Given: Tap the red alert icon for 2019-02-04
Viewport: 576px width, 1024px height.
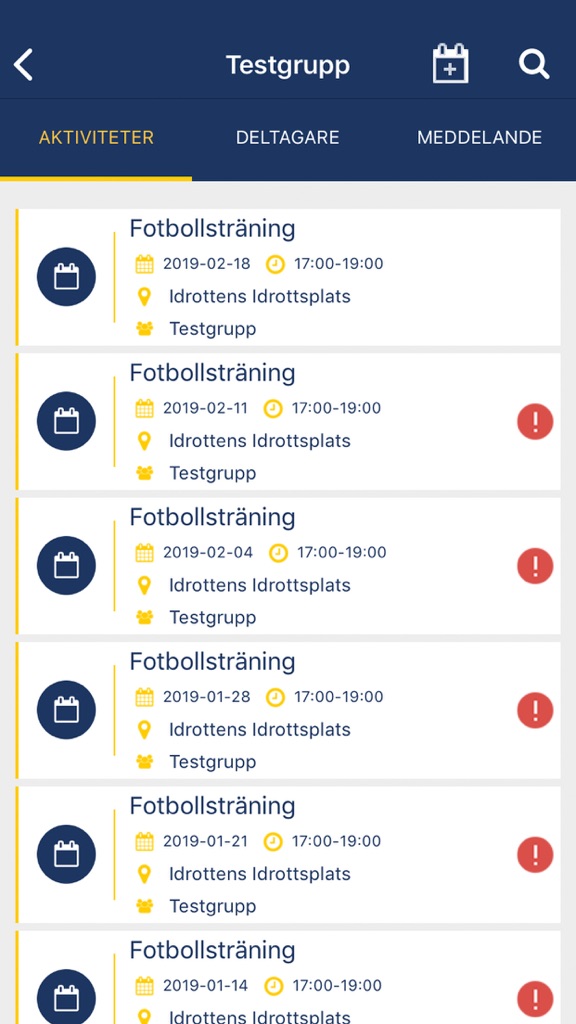Looking at the screenshot, I should (535, 566).
